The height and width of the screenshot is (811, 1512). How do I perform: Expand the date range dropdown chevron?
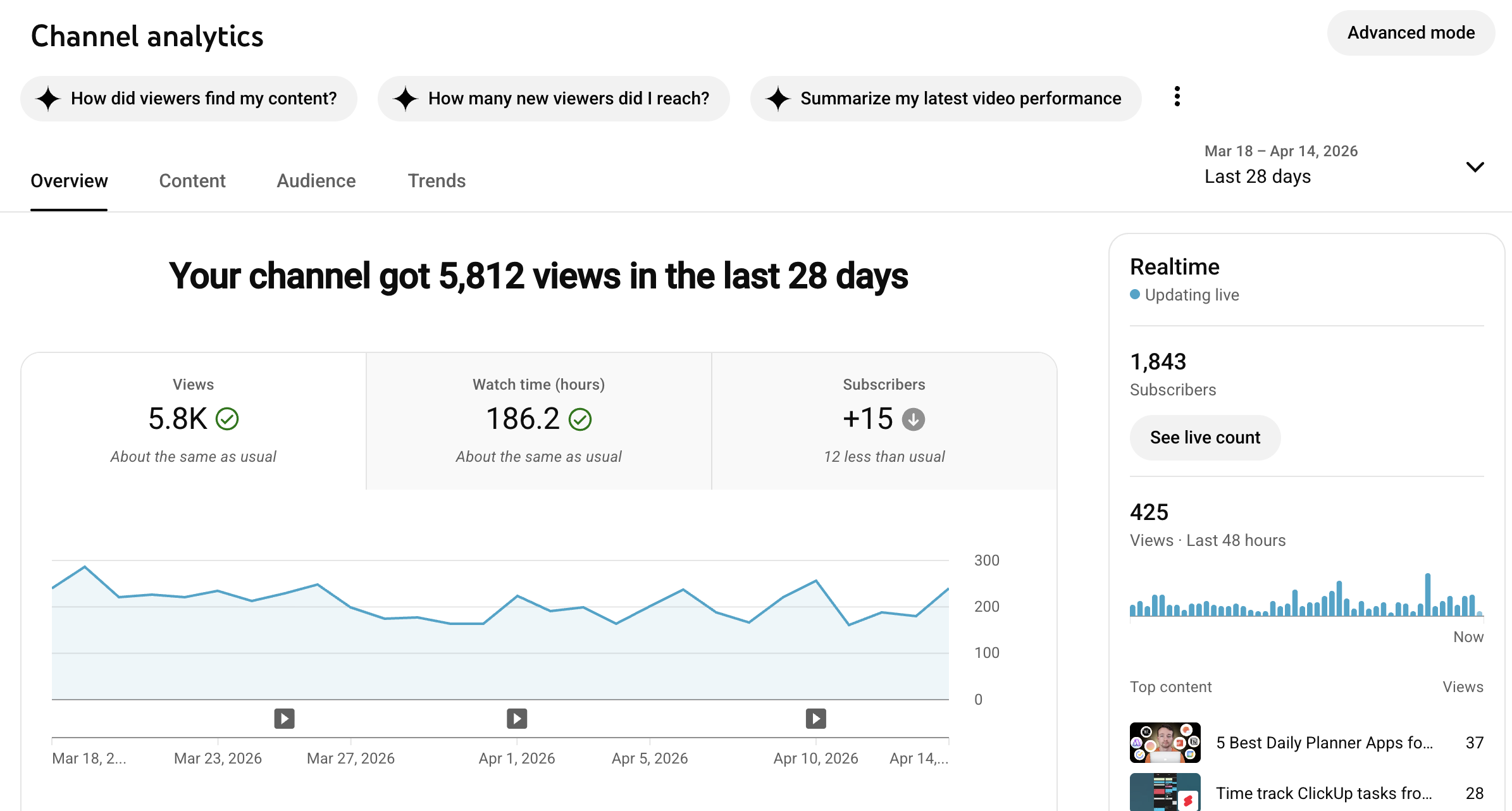[x=1475, y=167]
